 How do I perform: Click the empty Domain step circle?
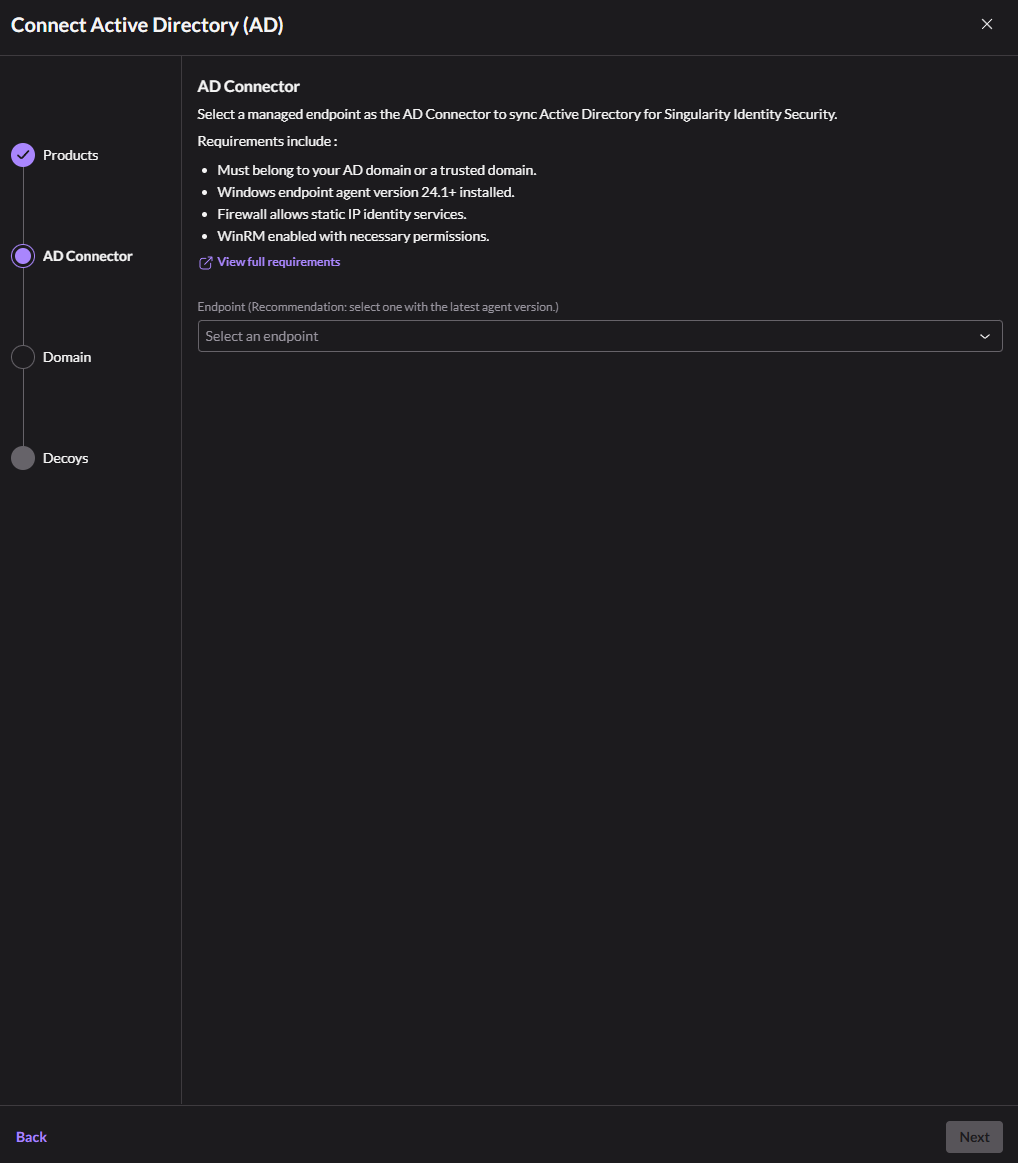23,357
